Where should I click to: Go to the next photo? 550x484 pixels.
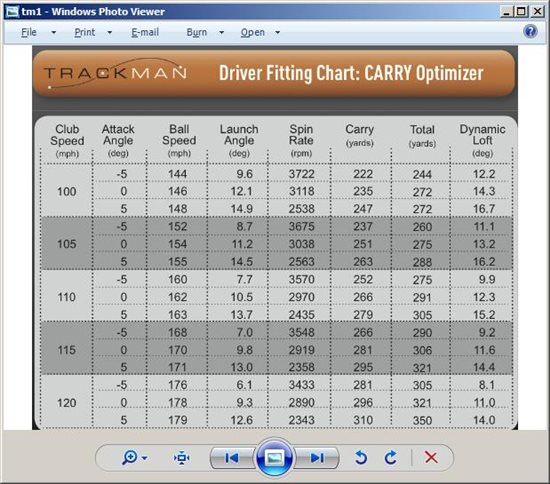(317, 458)
